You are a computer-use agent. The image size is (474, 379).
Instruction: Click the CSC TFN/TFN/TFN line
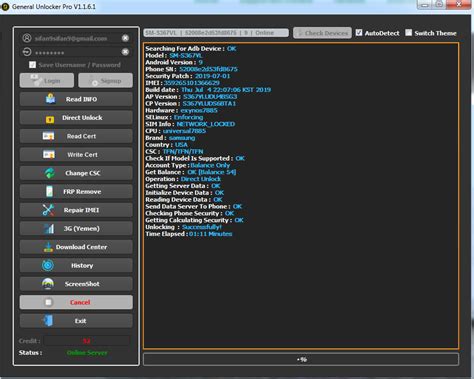tap(174, 152)
